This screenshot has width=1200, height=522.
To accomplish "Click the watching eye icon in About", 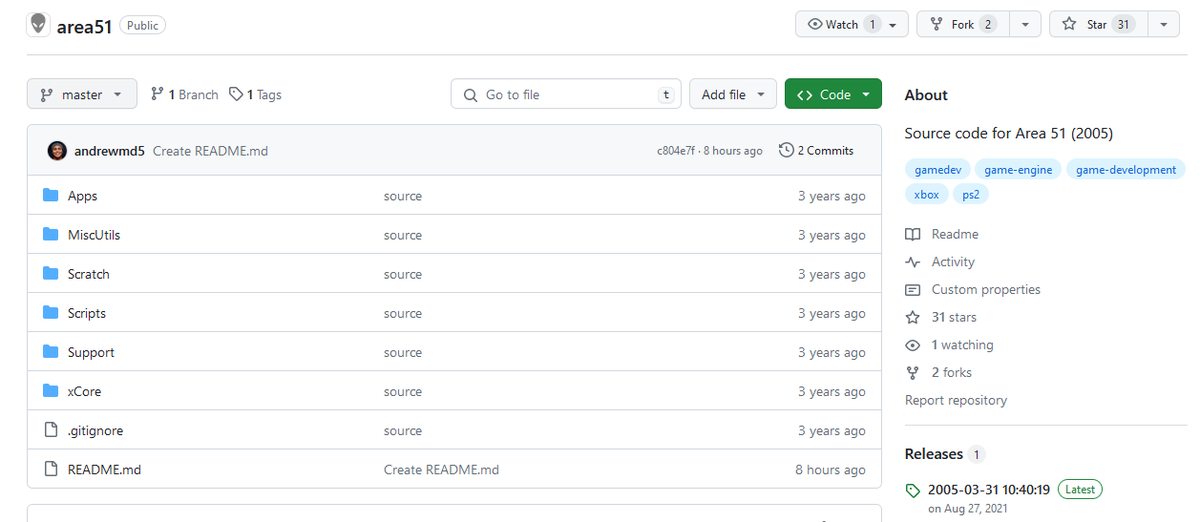I will pyautogui.click(x=912, y=345).
